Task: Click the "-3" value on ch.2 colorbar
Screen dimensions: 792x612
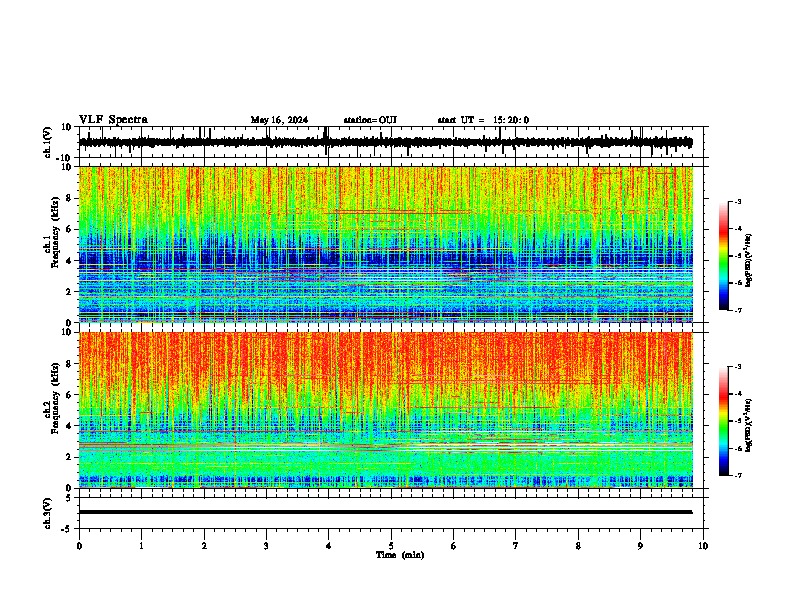Action: (x=738, y=367)
